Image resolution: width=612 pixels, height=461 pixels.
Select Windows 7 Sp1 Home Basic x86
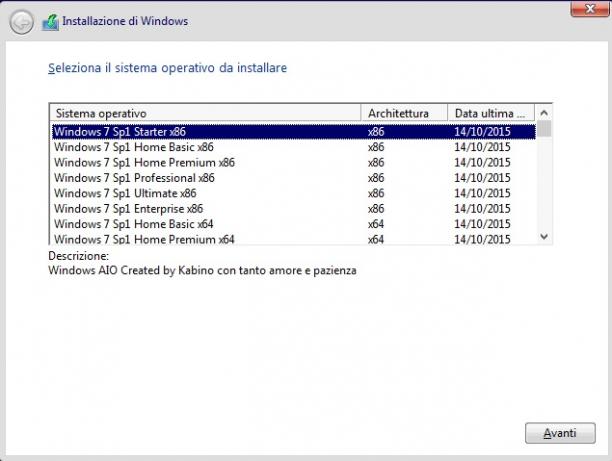click(294, 147)
